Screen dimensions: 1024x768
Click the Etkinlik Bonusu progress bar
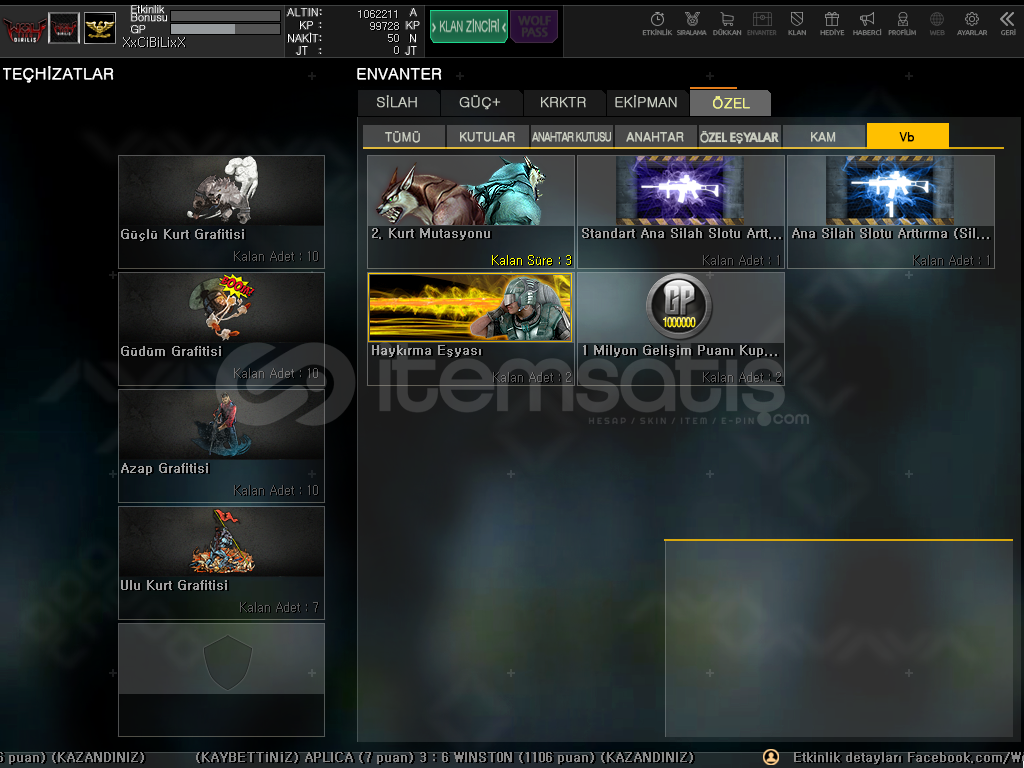[x=225, y=15]
